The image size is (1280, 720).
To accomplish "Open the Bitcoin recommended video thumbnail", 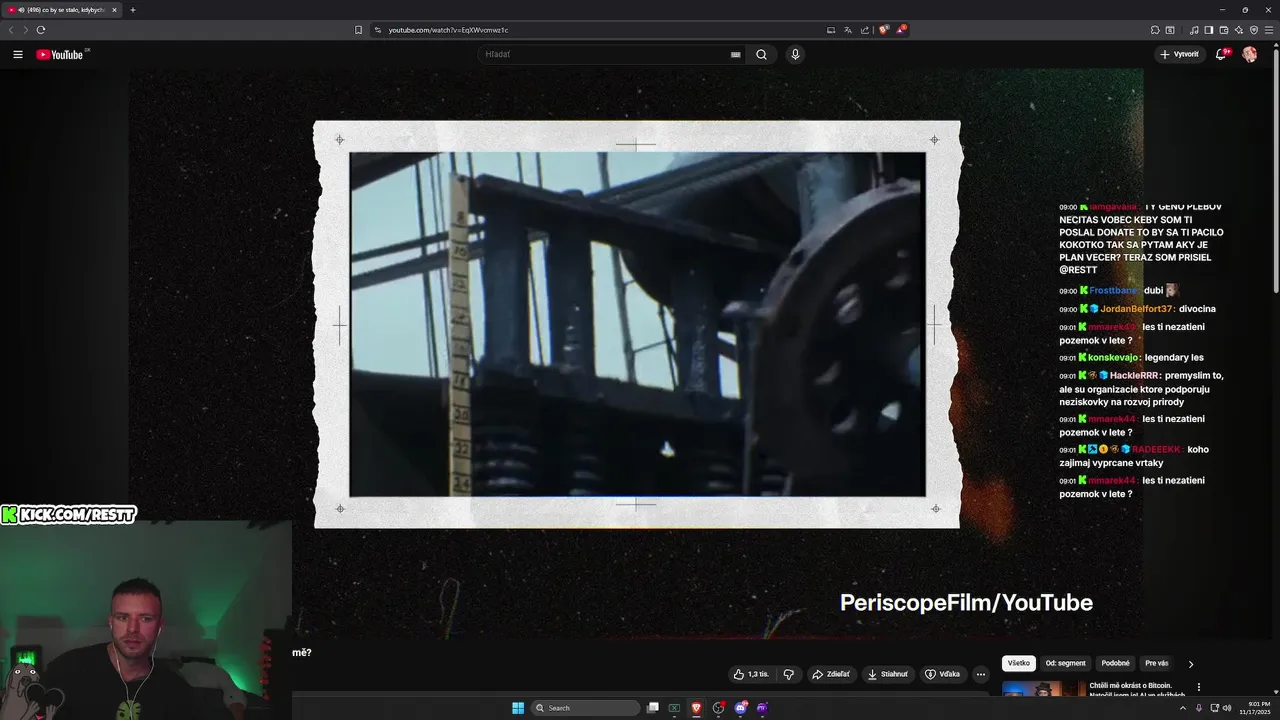I will click(x=1043, y=690).
